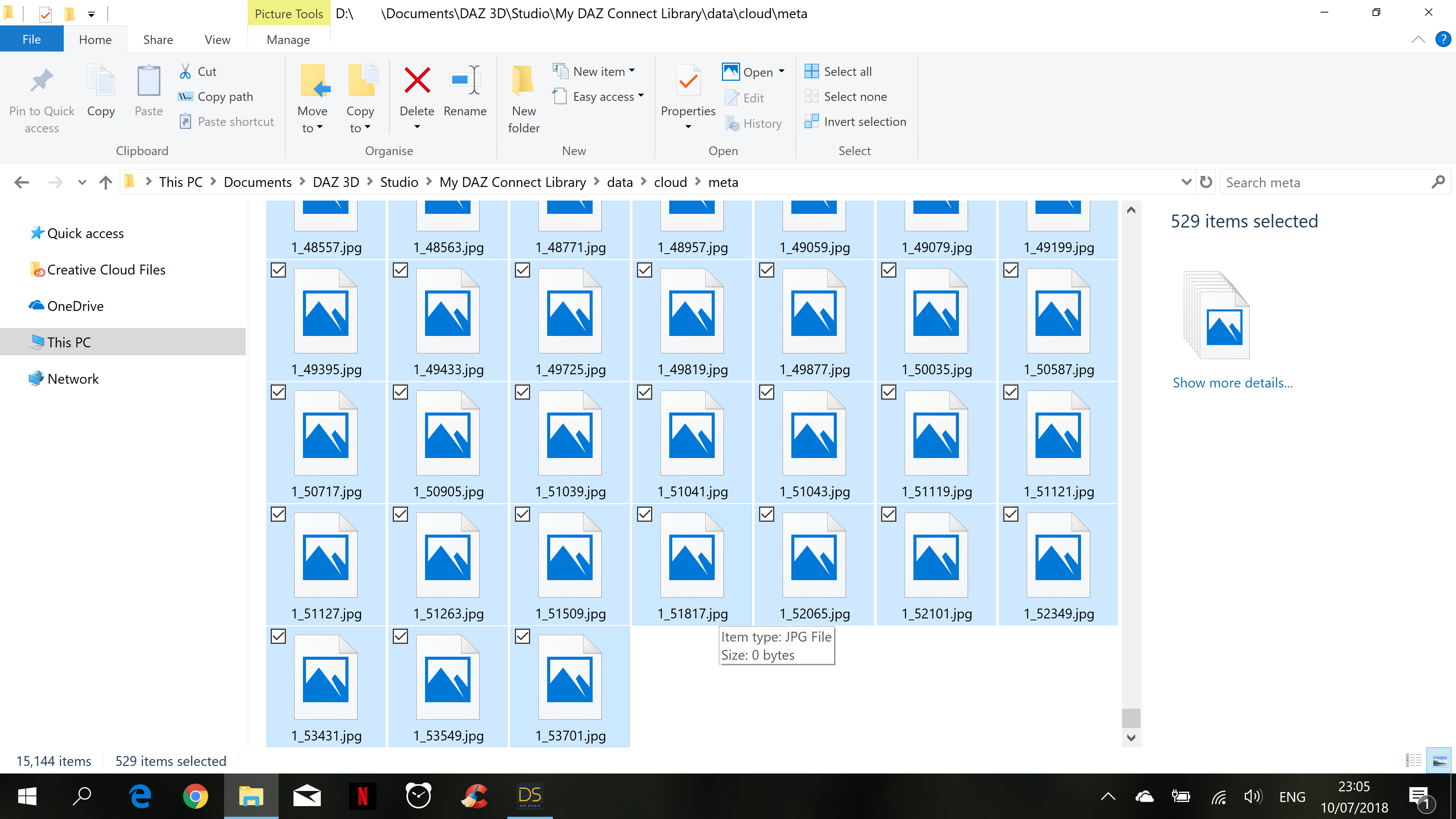The height and width of the screenshot is (819, 1456).
Task: Uncheck the 1_51041.jpg file checkbox
Action: [644, 392]
